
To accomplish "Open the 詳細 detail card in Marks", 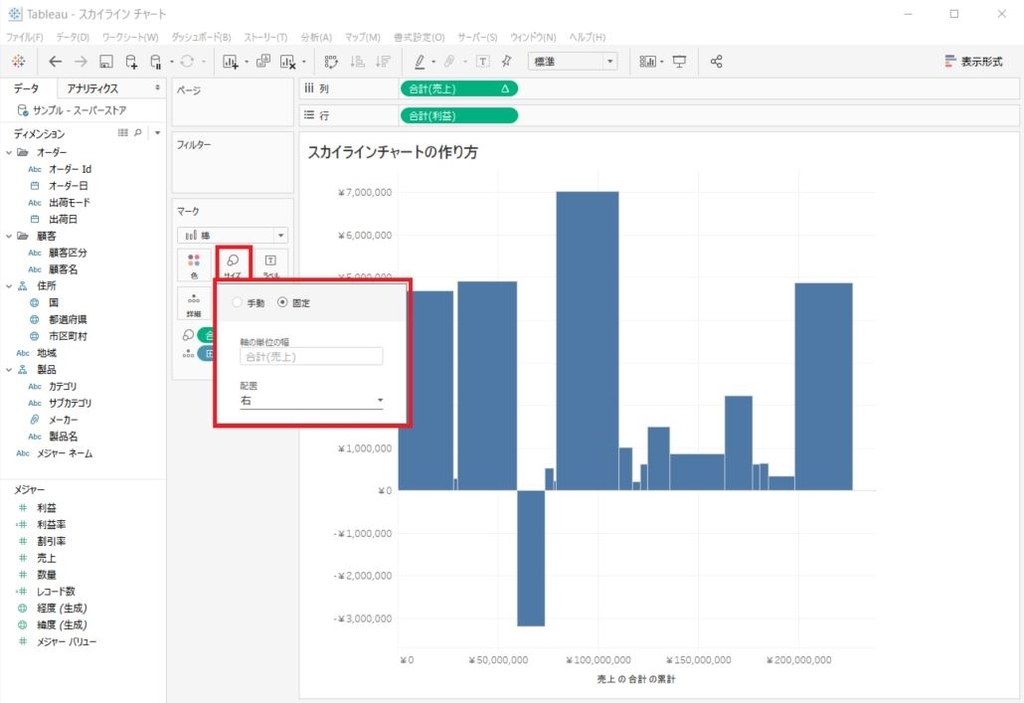I will pyautogui.click(x=194, y=304).
